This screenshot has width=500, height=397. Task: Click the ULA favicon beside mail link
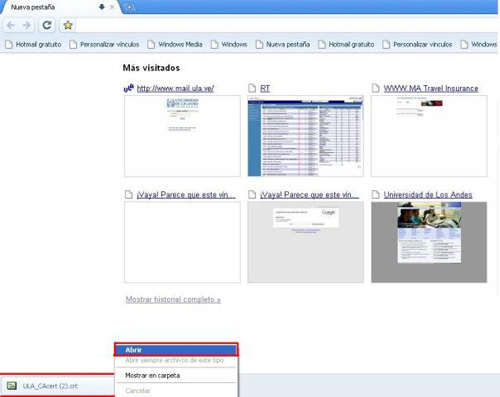129,88
